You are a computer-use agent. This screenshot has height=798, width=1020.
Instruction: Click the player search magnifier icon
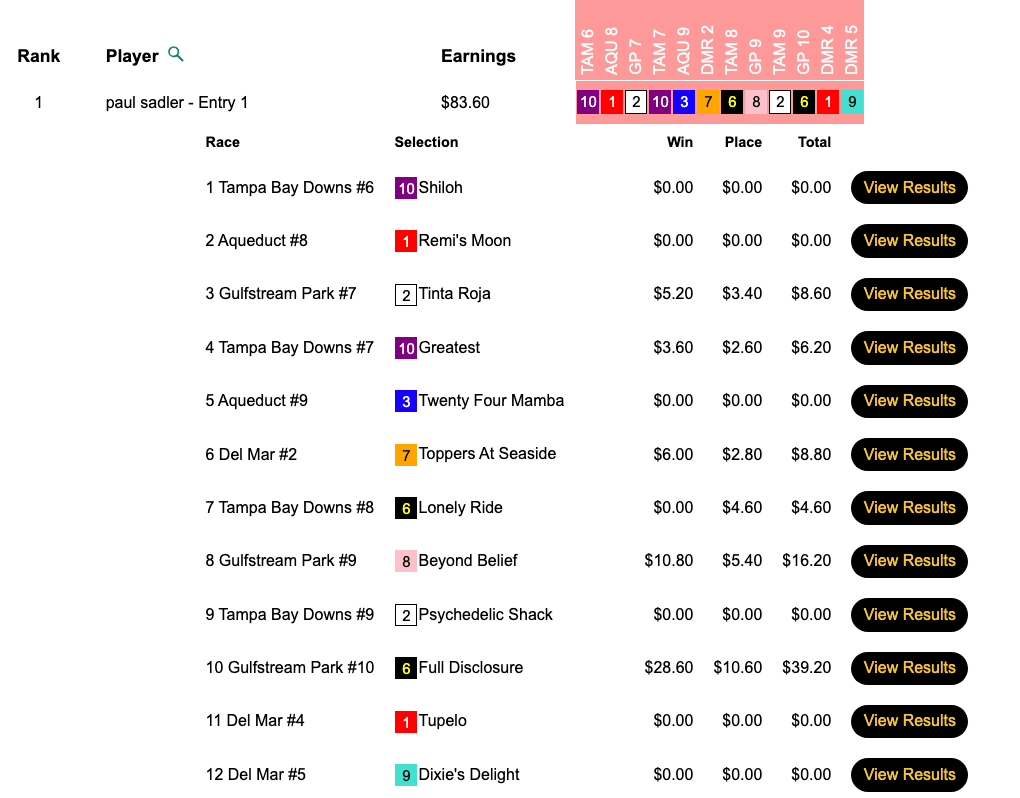pos(176,55)
